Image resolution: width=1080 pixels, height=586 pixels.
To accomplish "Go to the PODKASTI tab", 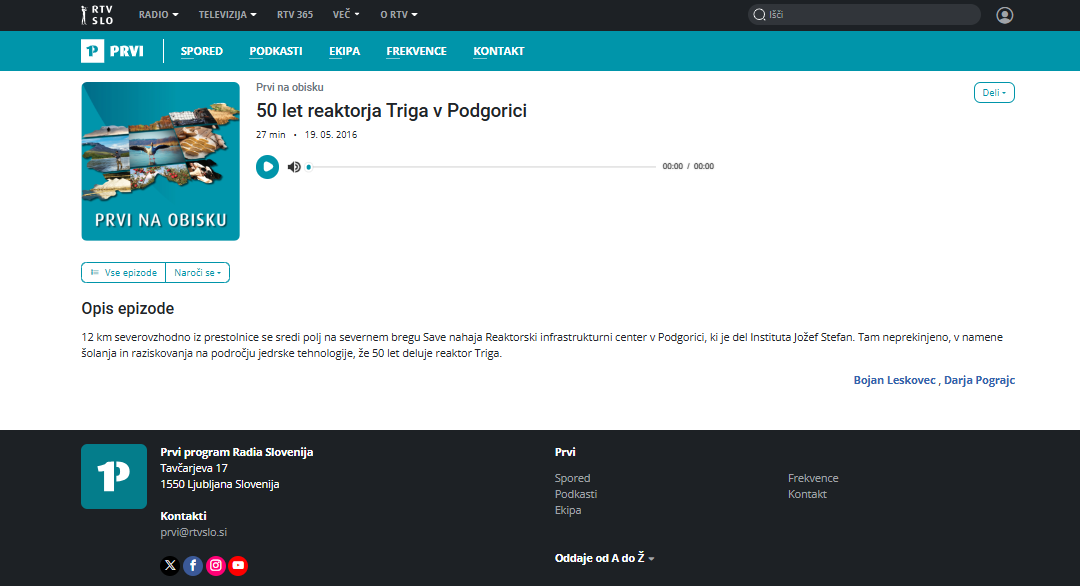I will pos(276,51).
